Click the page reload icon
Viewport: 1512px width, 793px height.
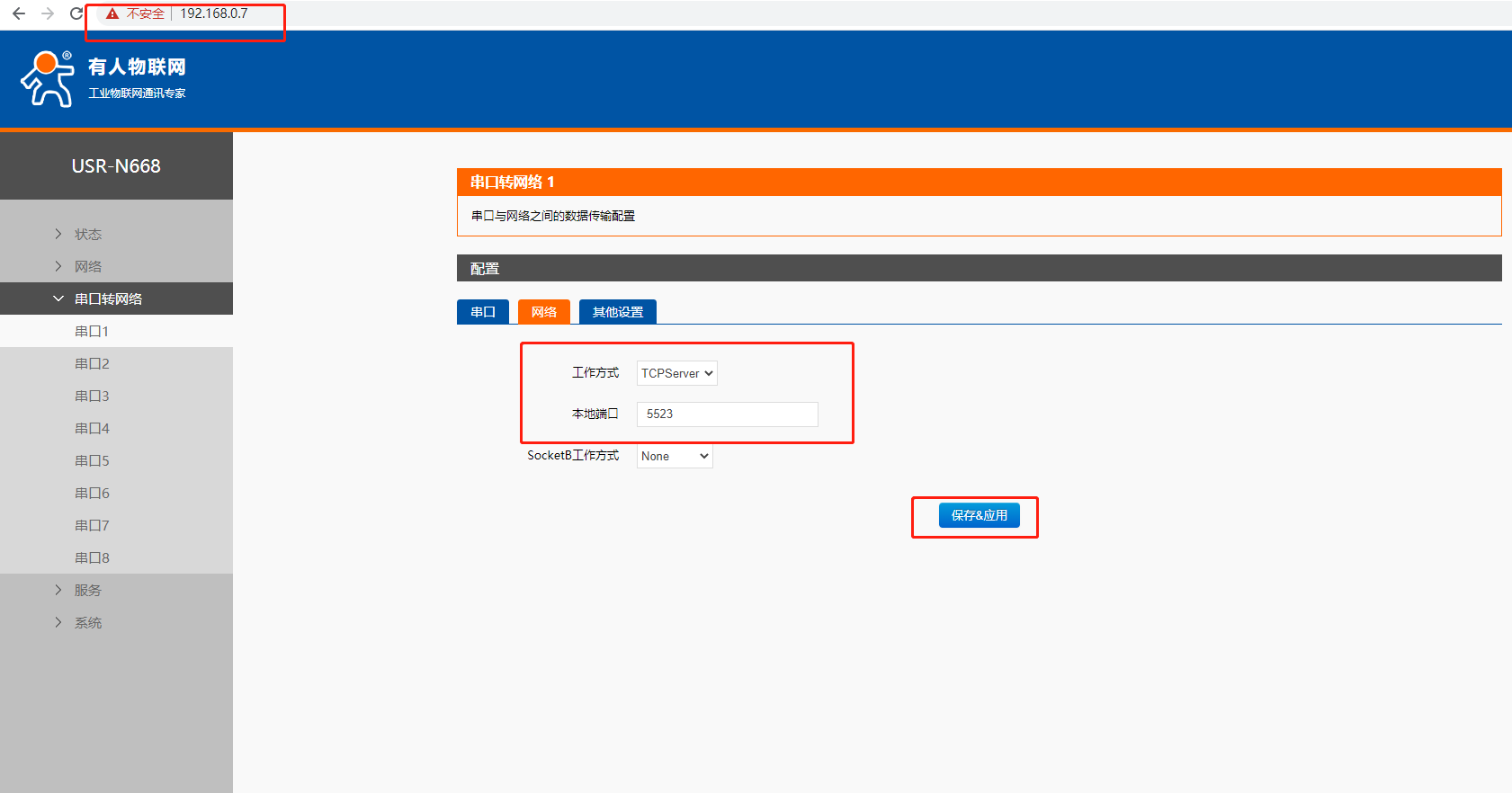[x=76, y=13]
